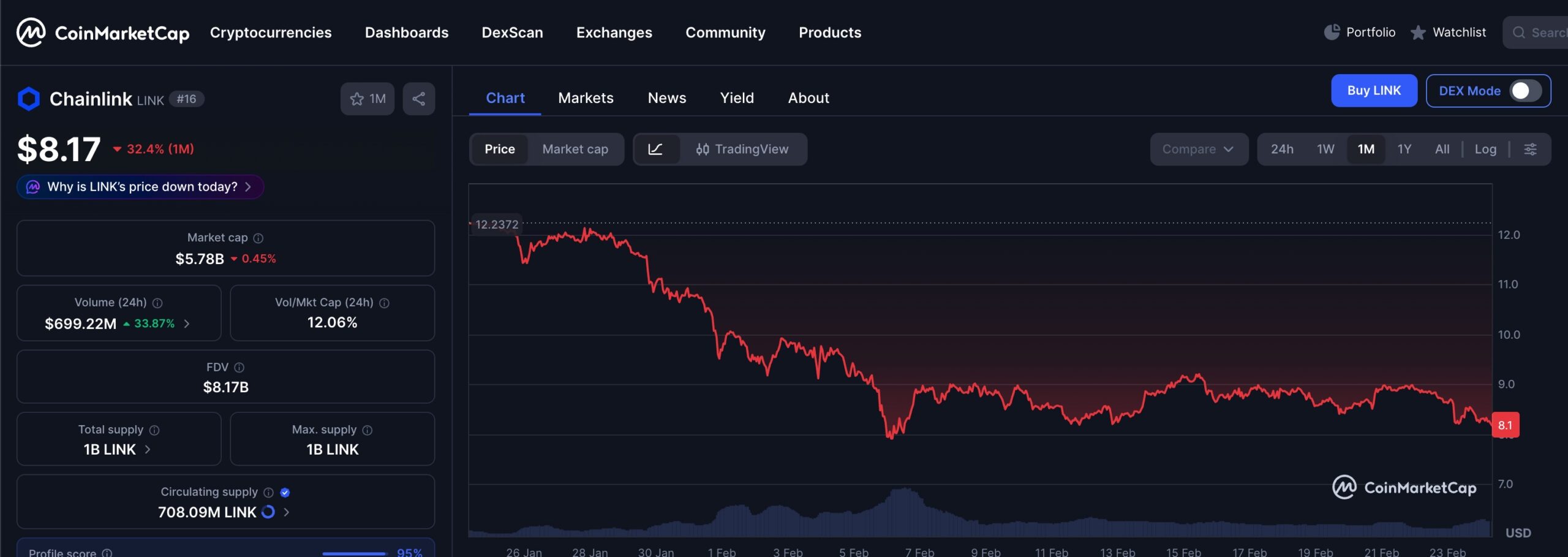The image size is (1568, 557).
Task: Open the Compare dropdown
Action: (1199, 149)
